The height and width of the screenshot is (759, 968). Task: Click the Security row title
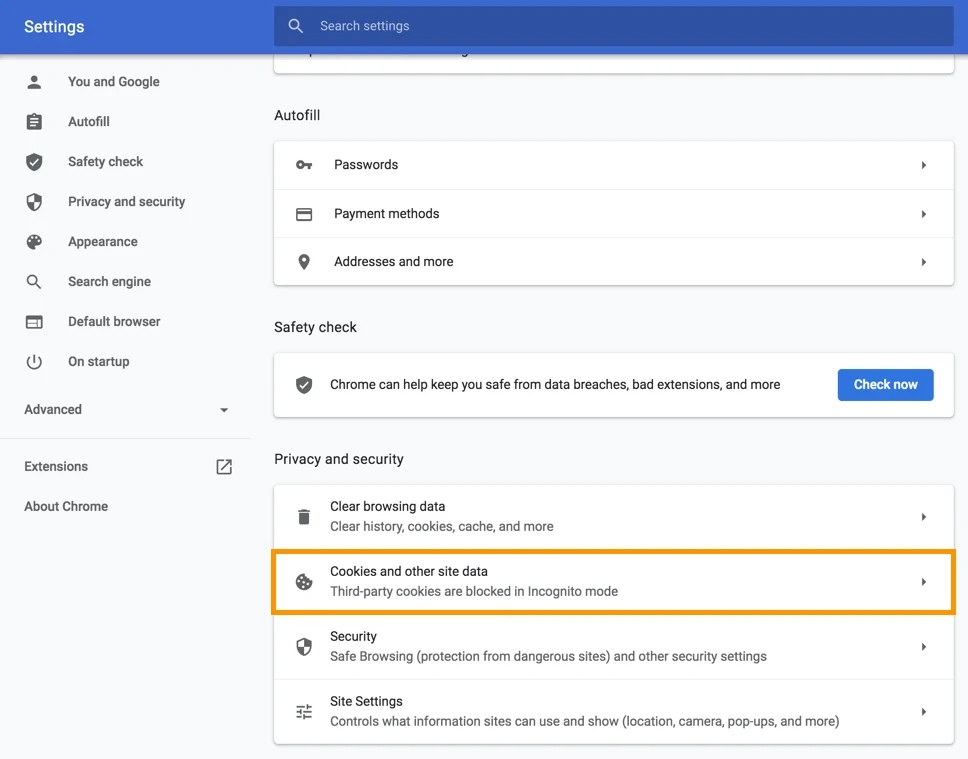click(x=353, y=636)
